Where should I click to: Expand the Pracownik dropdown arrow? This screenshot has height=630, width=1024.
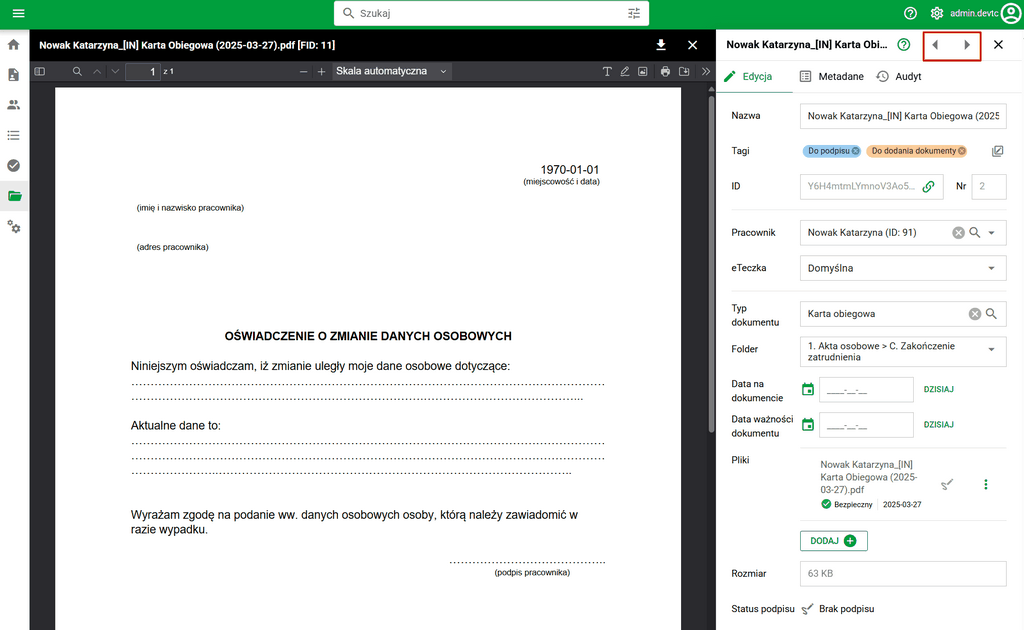991,232
